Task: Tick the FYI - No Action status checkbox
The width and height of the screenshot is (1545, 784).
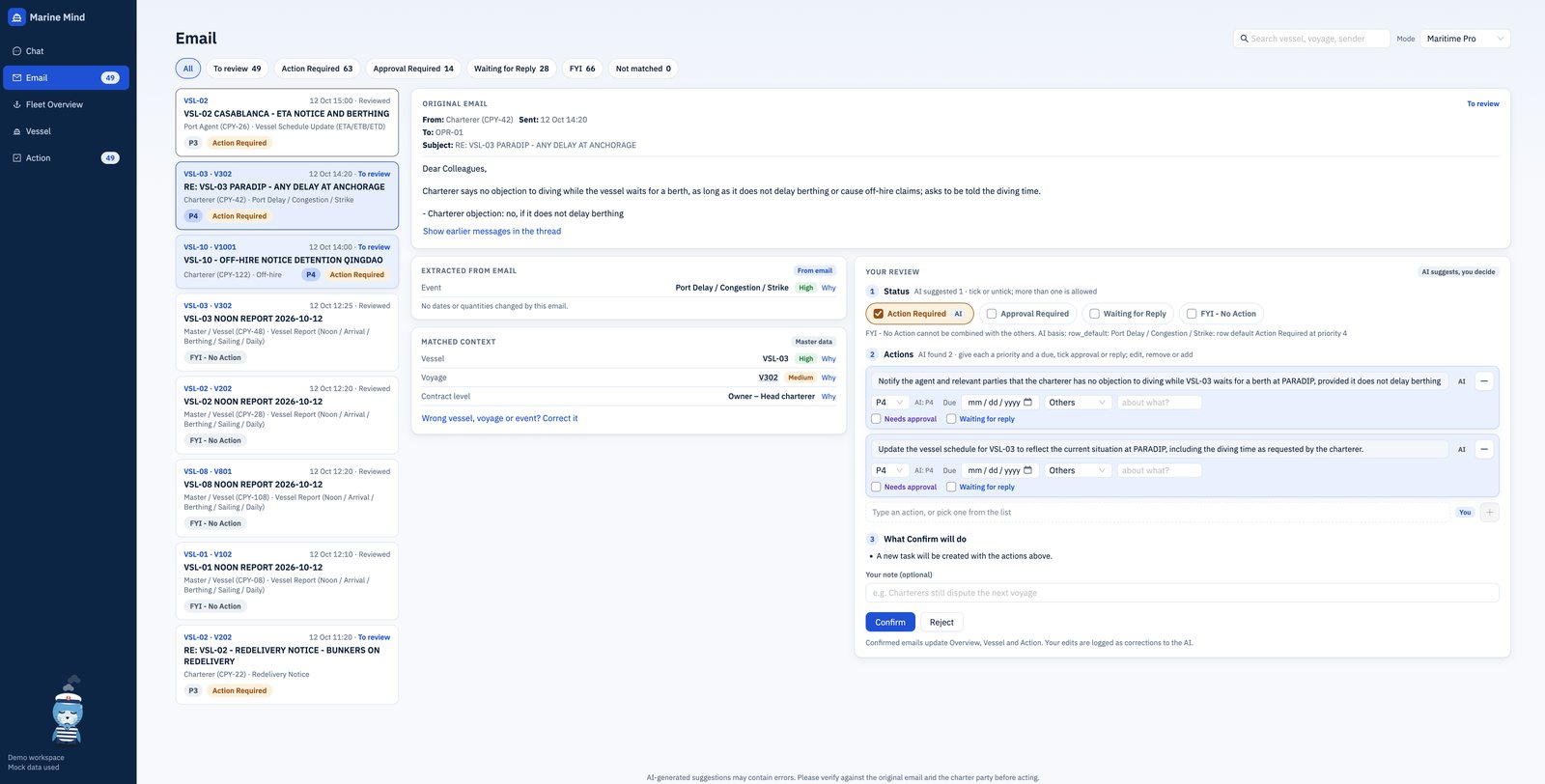Action: tap(1192, 314)
